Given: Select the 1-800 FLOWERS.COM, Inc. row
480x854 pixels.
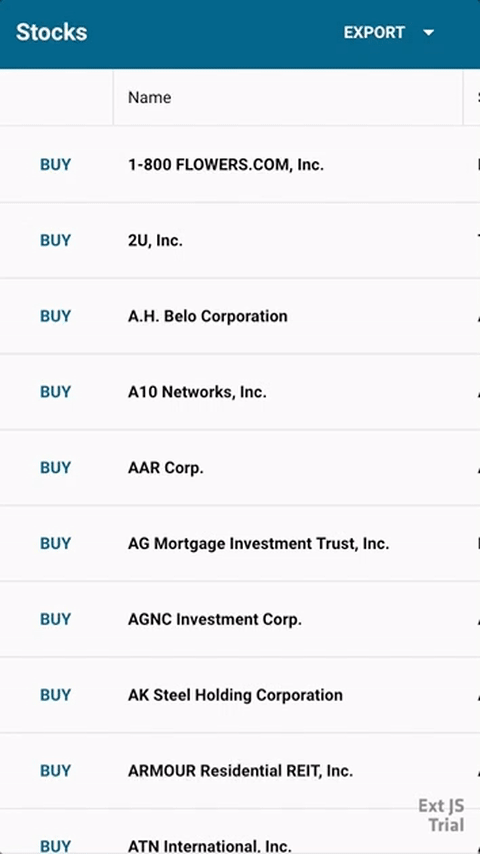Looking at the screenshot, I should (240, 164).
